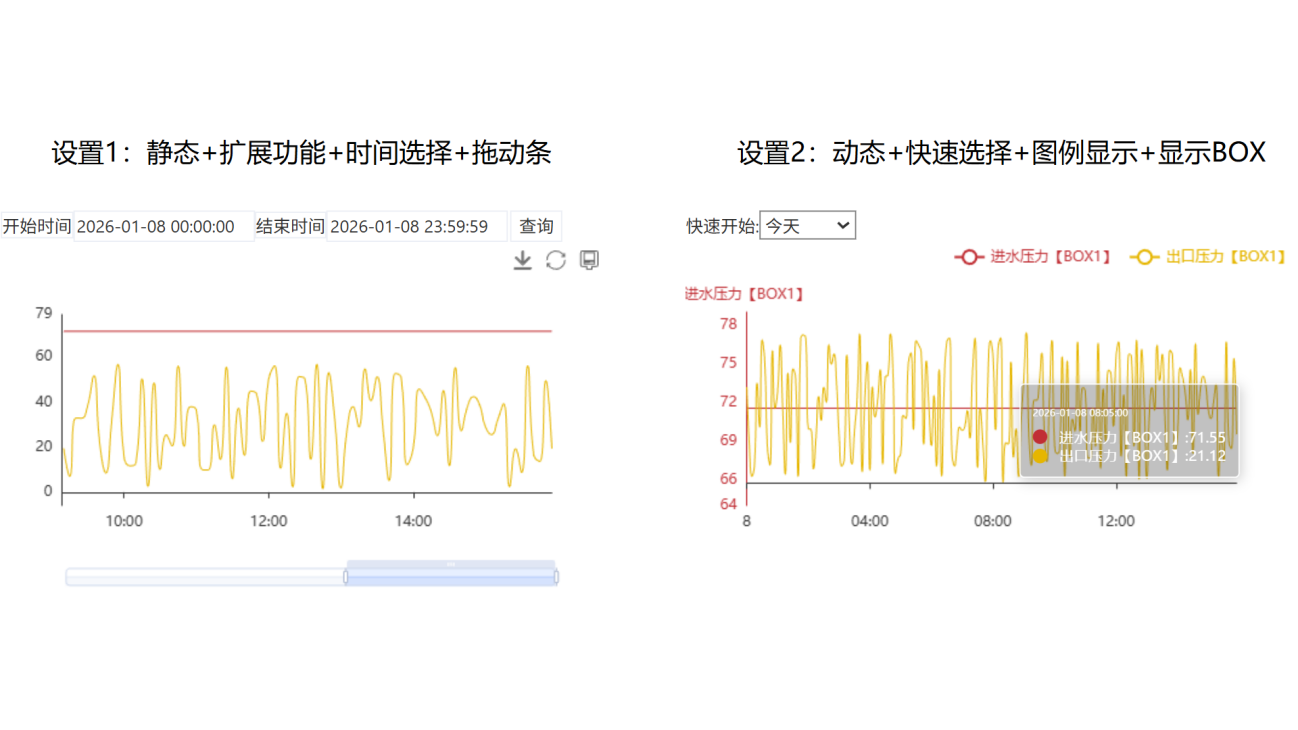
Task: Click the left handle of the zoom slider
Action: coord(346,577)
